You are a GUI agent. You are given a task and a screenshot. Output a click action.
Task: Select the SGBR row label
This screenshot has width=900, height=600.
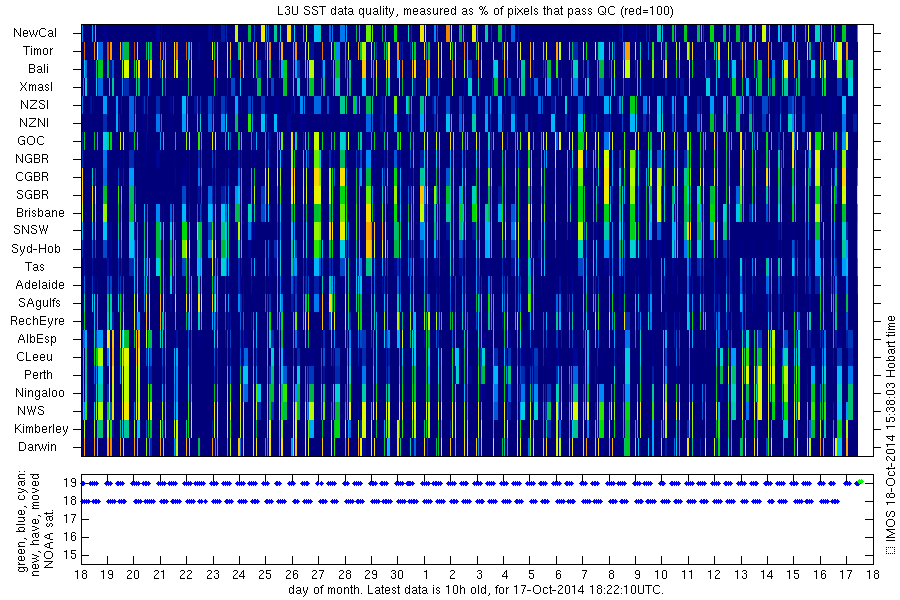(x=33, y=195)
